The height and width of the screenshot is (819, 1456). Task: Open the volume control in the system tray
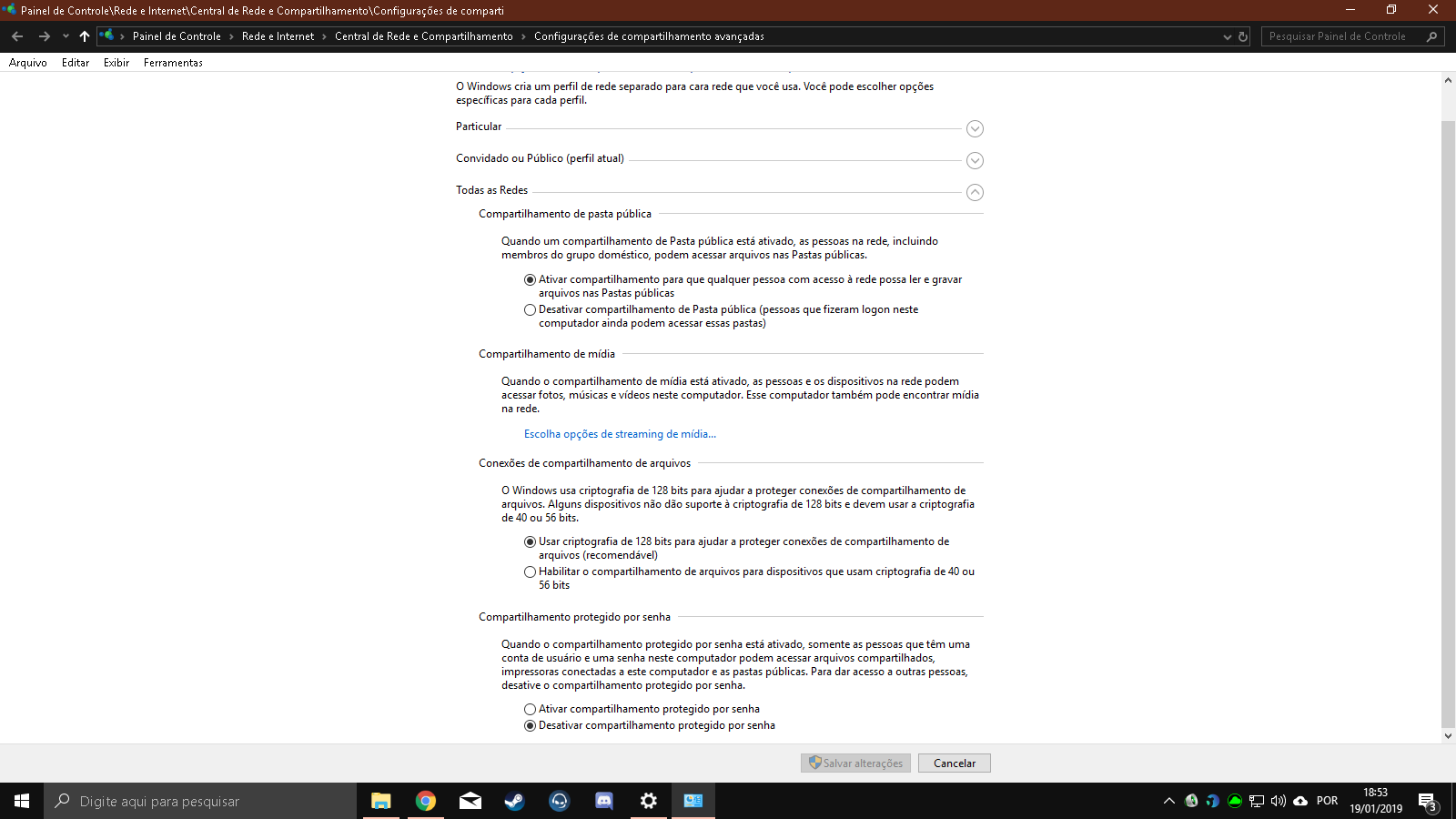tap(1279, 801)
